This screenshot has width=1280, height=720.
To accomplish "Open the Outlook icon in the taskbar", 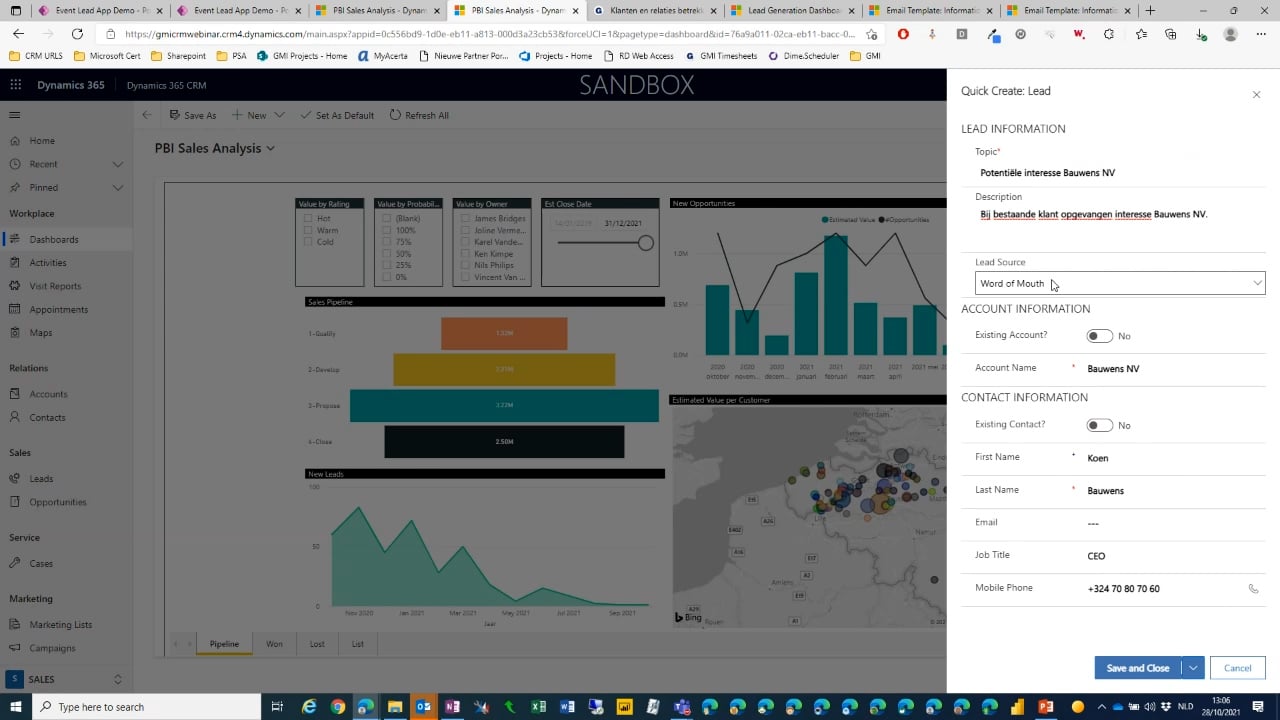I will pyautogui.click(x=423, y=707).
